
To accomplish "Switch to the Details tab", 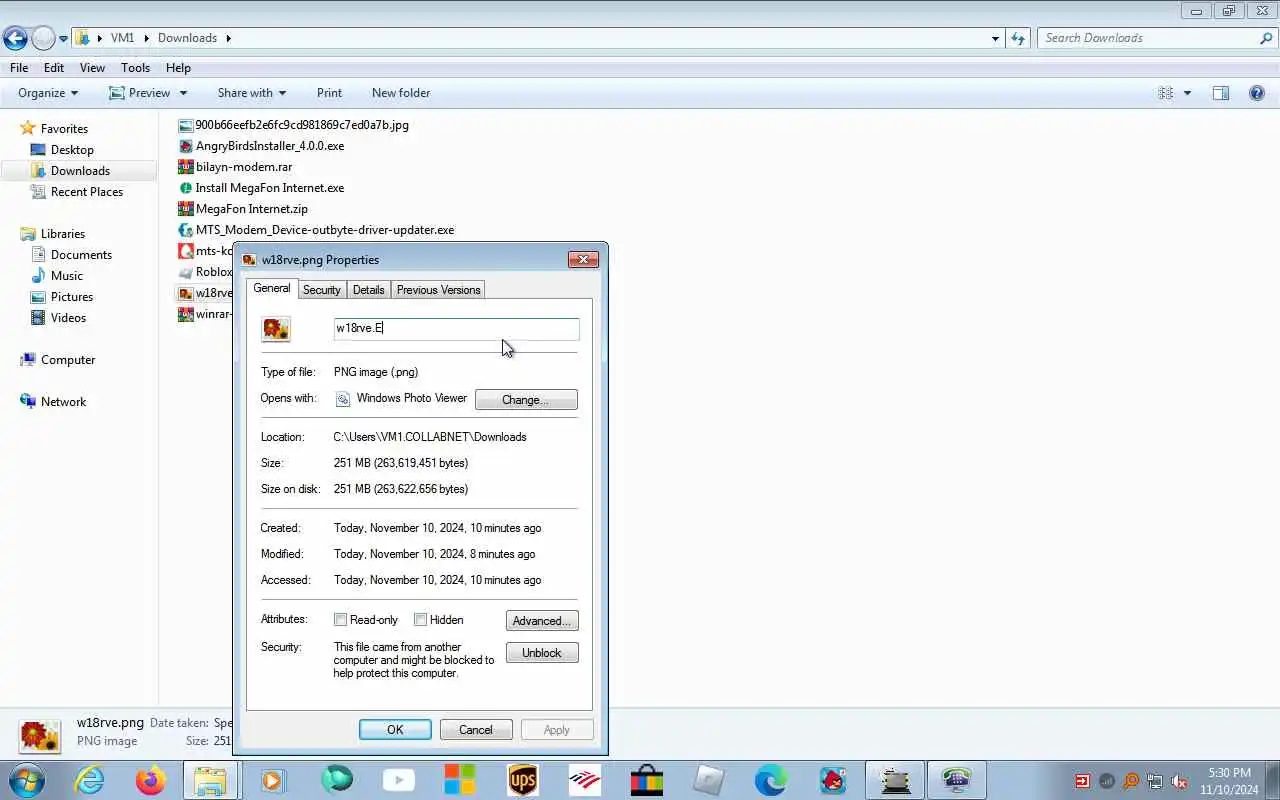I will (x=368, y=290).
